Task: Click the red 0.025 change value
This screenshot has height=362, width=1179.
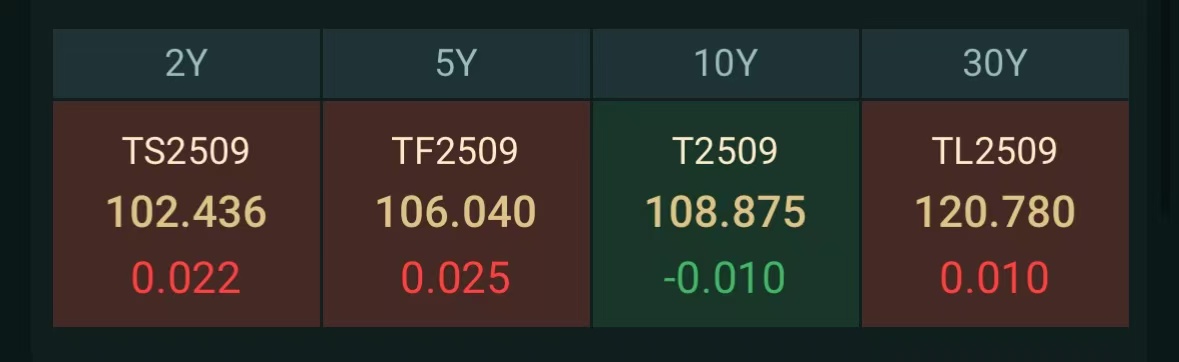Action: (x=456, y=278)
